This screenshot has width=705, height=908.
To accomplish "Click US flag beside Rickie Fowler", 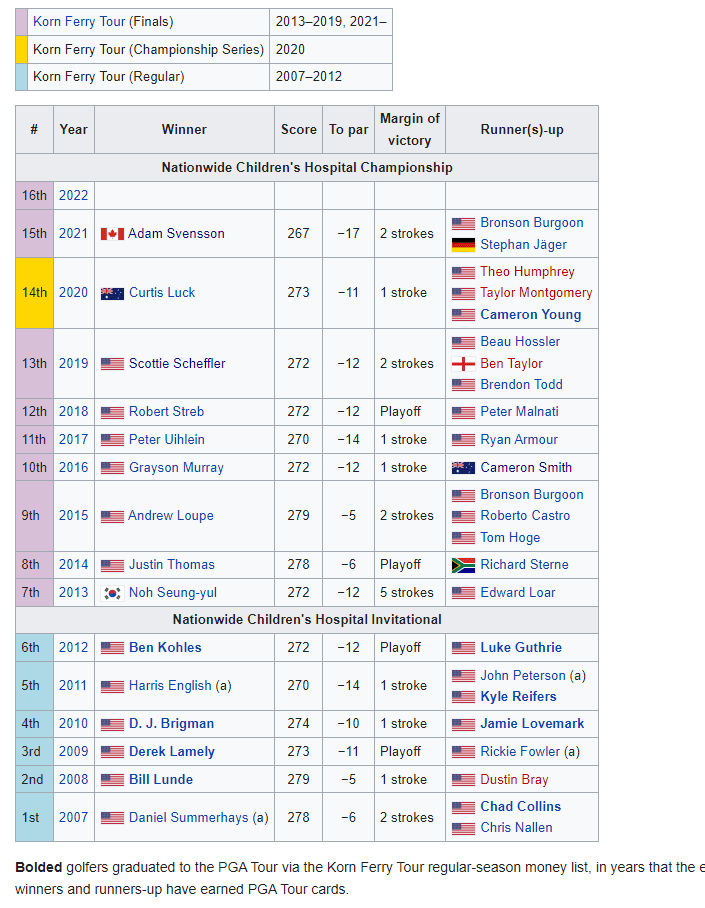I will [x=463, y=752].
